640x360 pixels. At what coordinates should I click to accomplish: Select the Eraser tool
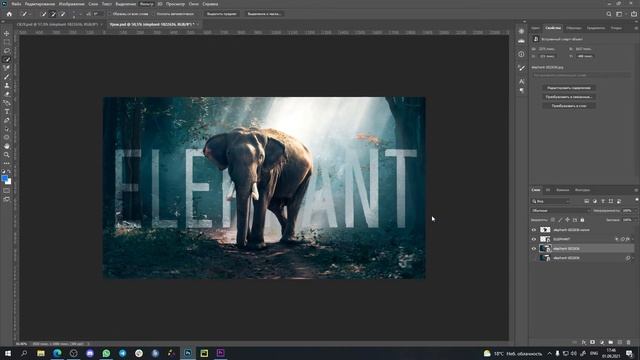(x=7, y=94)
